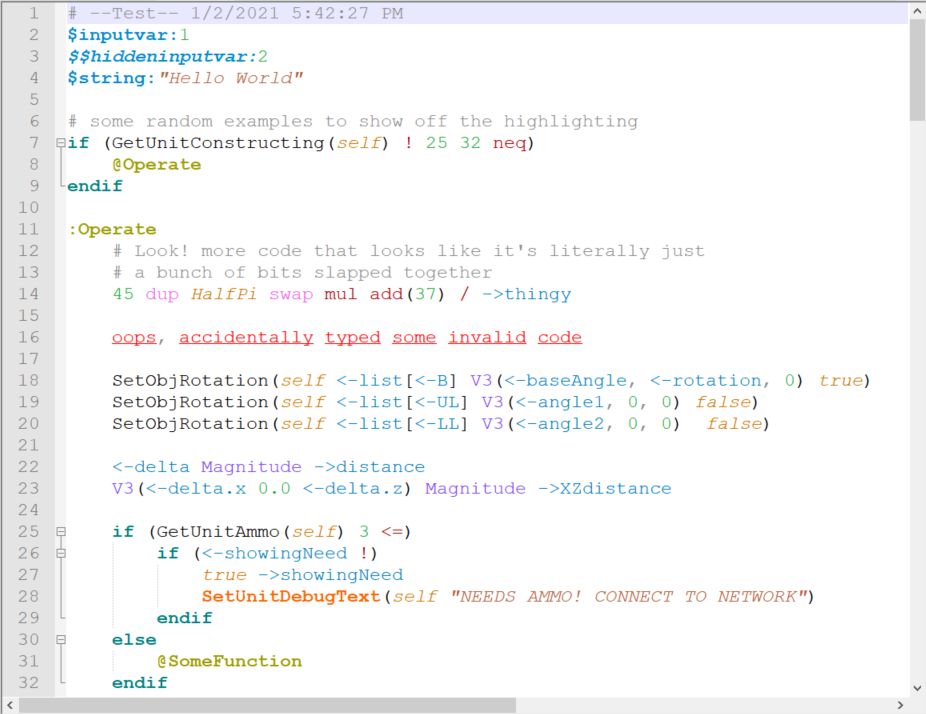
Task: Click the vertical scrollbar down arrow
Action: 917,688
